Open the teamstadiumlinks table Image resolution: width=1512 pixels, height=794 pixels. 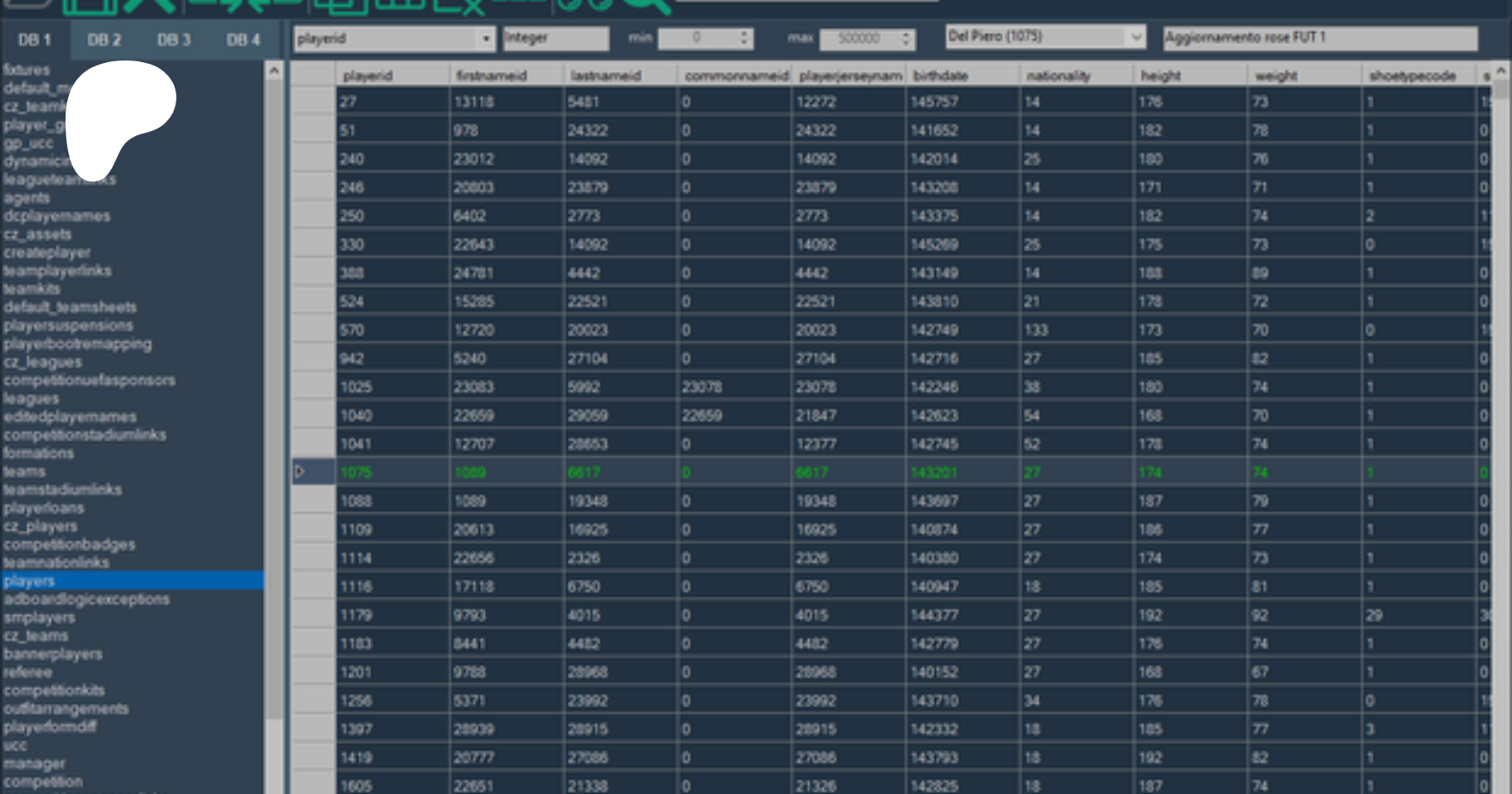click(63, 490)
